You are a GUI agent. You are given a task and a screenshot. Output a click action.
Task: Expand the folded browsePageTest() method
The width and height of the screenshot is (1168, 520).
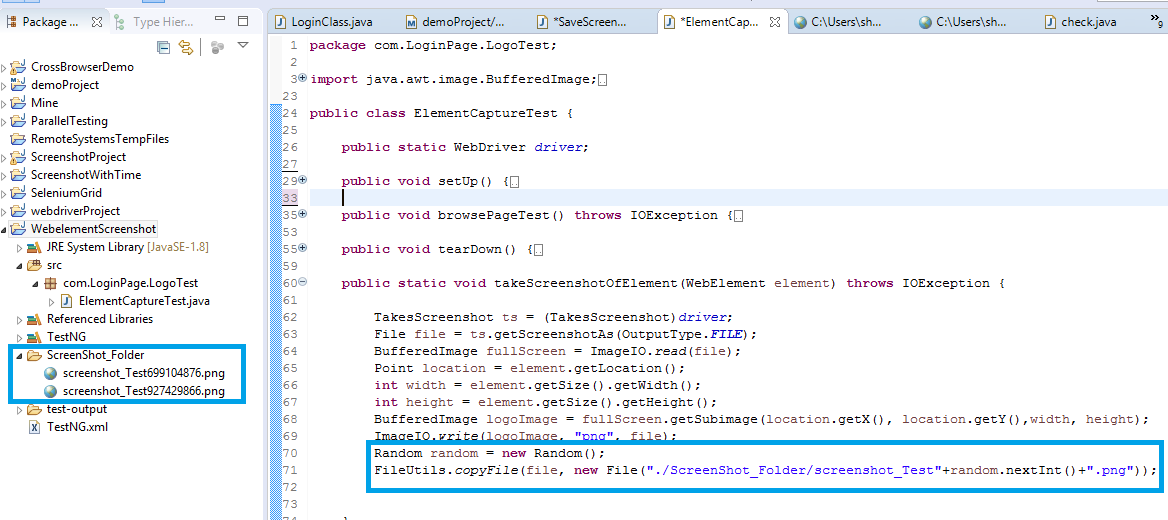[x=302, y=215]
